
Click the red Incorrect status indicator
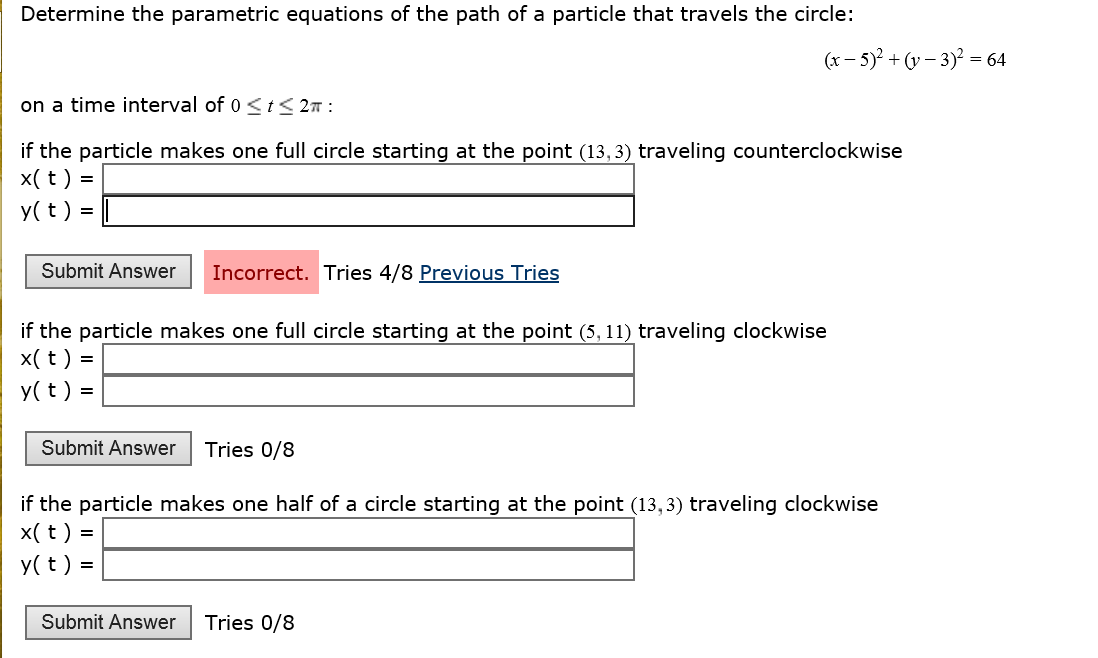pyautogui.click(x=260, y=272)
